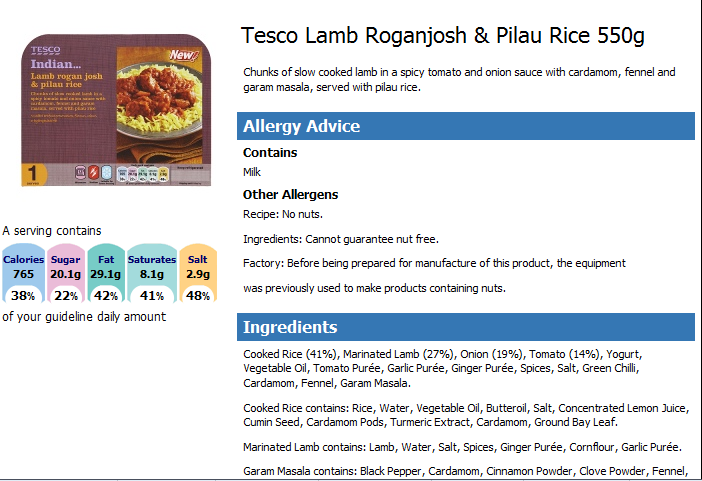Click the Salt 2.9g nutrition badge
Viewport: 702px width, 481px height.
click(x=198, y=273)
